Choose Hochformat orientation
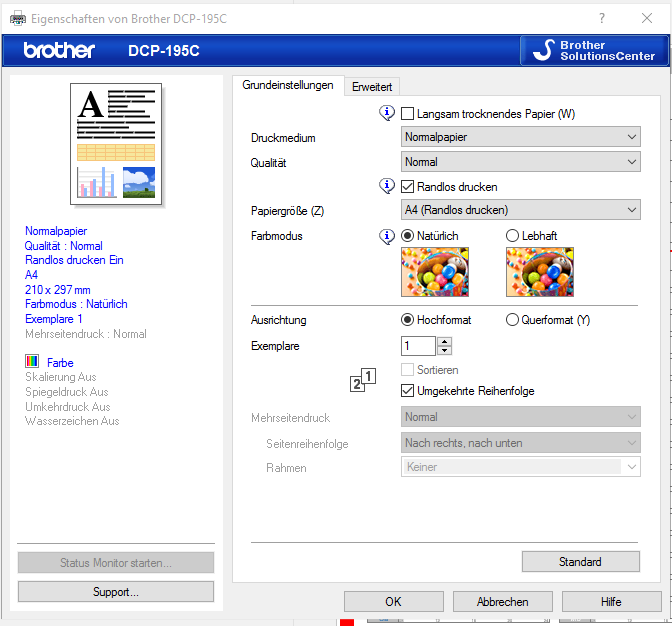Screen dimensions: 672x626 (407, 320)
